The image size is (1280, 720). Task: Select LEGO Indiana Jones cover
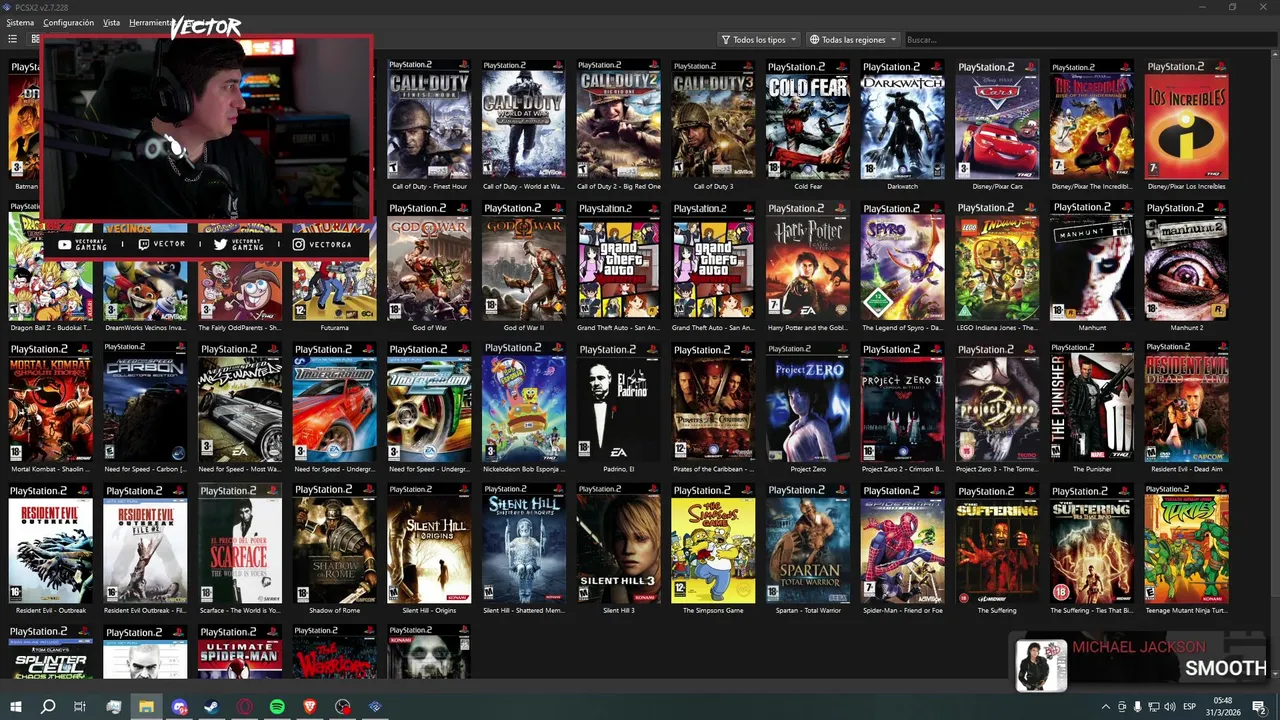tap(997, 261)
